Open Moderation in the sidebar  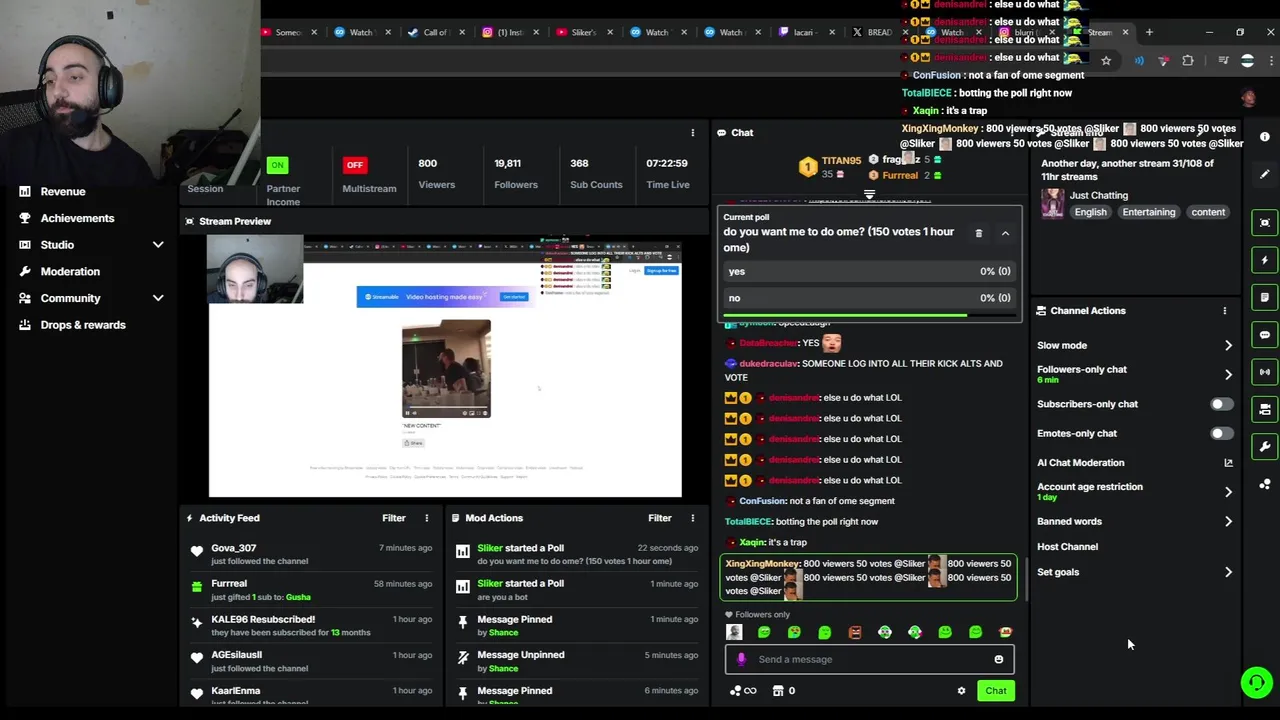(x=70, y=272)
